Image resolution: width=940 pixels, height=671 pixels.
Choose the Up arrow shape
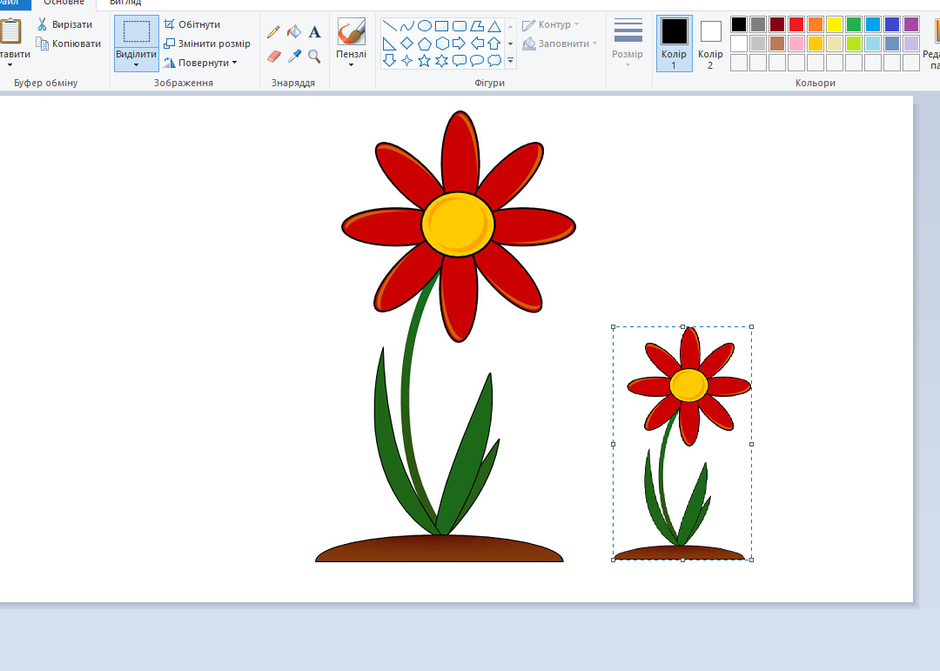494,43
